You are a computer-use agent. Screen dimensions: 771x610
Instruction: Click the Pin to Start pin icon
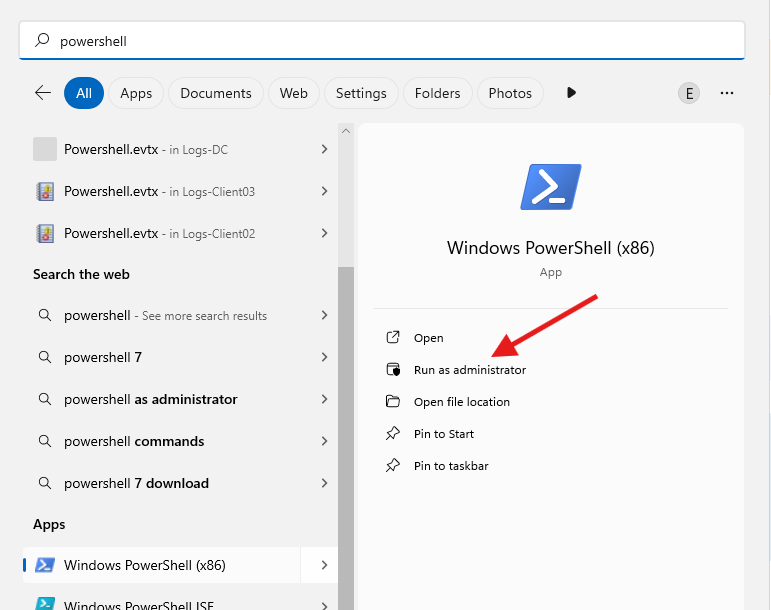pos(393,434)
